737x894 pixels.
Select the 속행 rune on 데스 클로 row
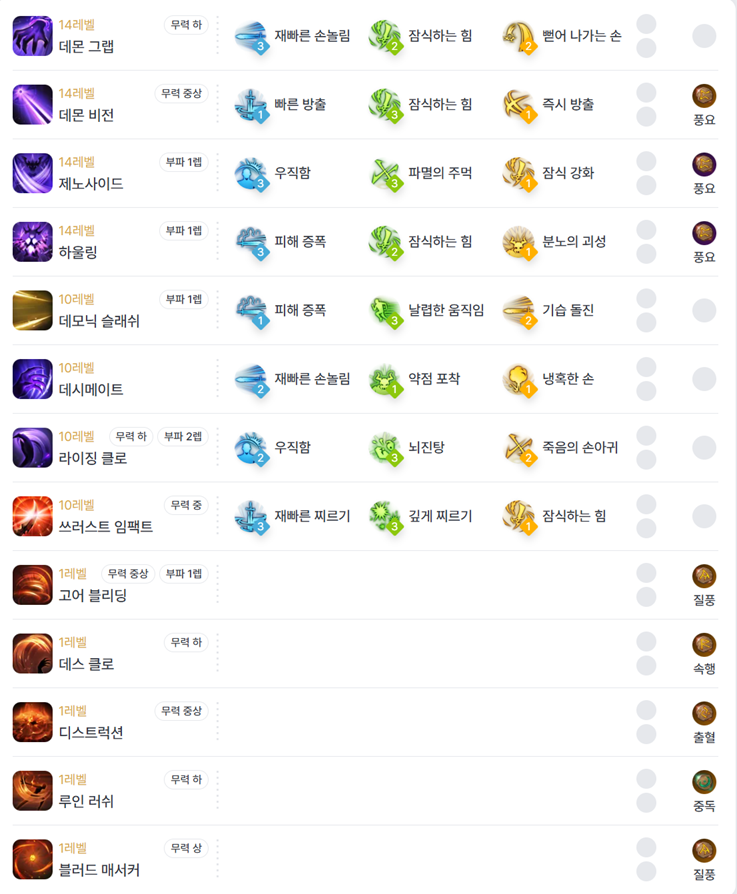click(704, 645)
